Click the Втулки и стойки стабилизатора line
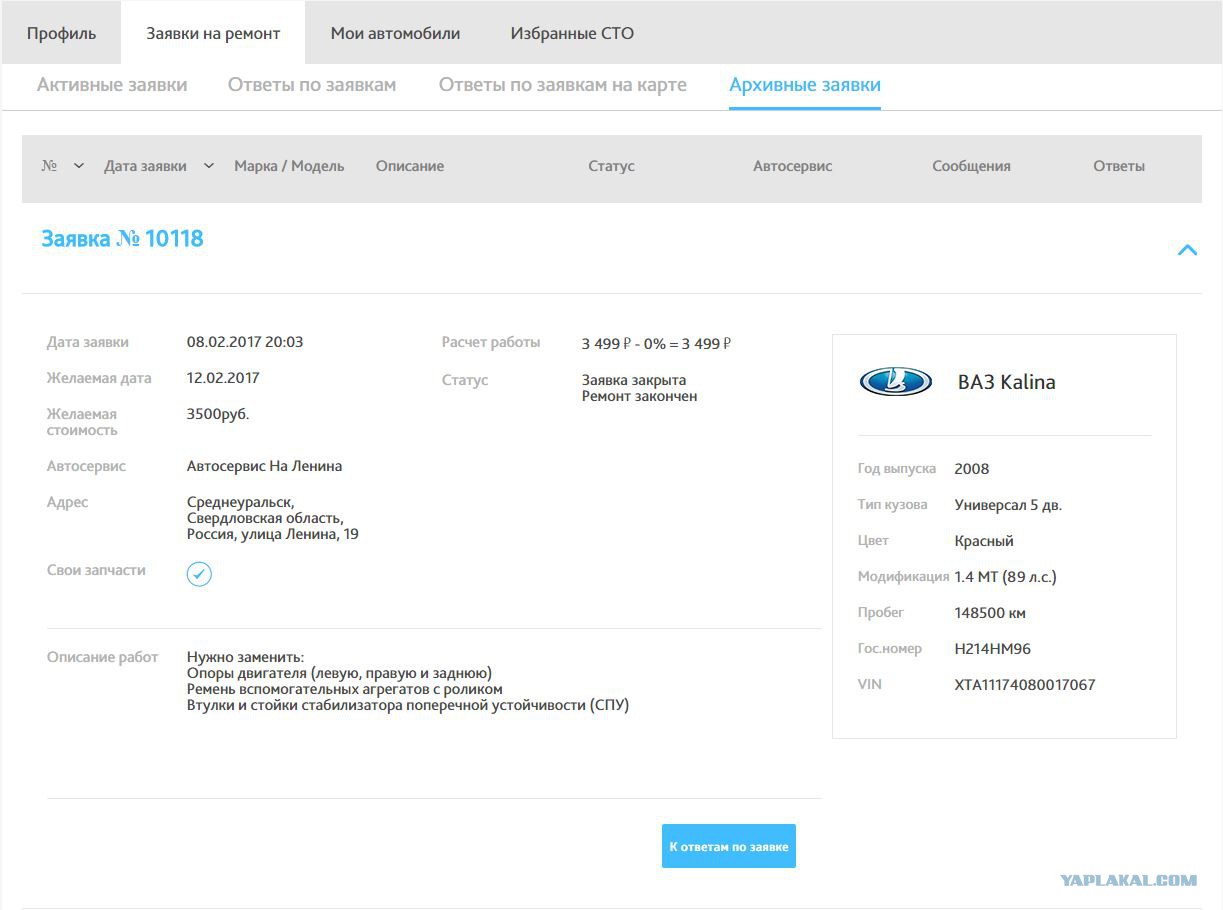 click(x=408, y=705)
